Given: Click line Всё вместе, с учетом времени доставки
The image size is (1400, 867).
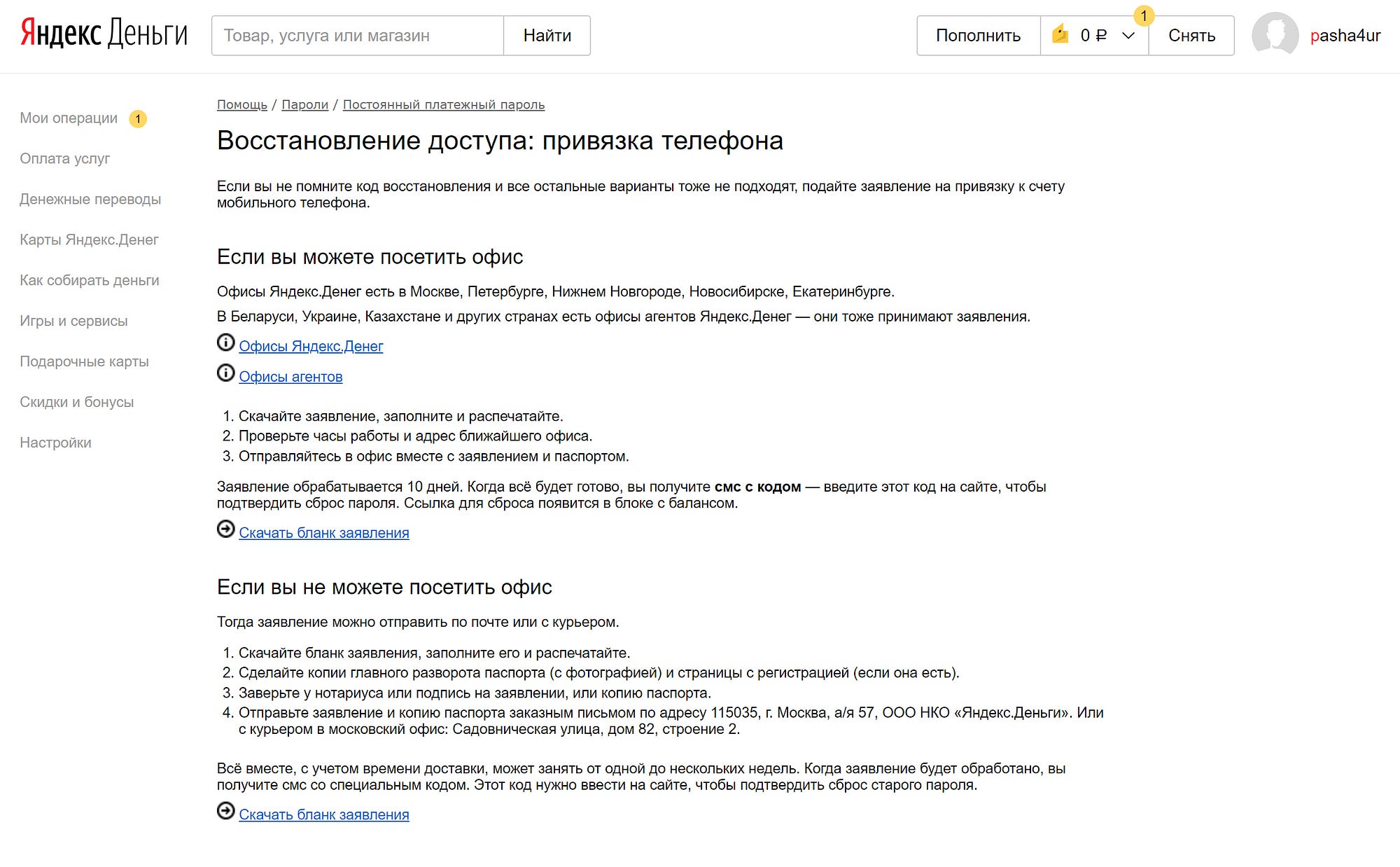Looking at the screenshot, I should pos(641,777).
